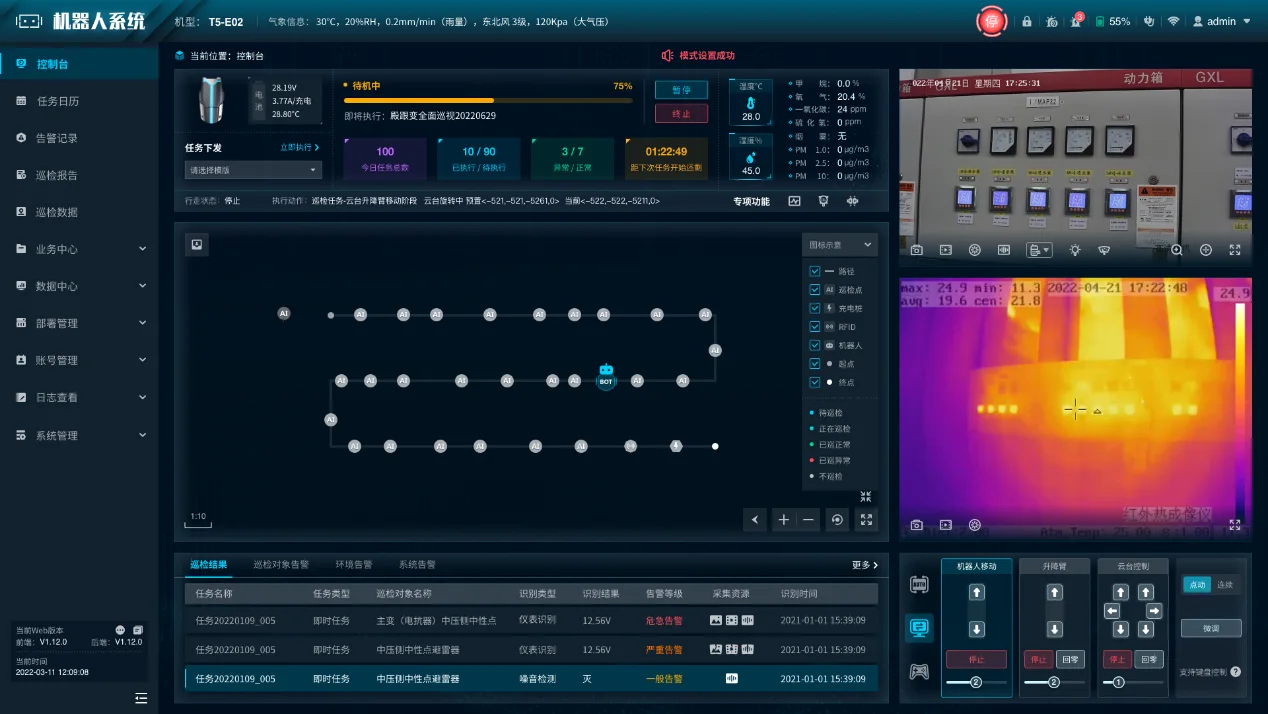Image resolution: width=1268 pixels, height=714 pixels.
Task: Uncheck the 巡检点 legend checkbox
Action: click(815, 290)
